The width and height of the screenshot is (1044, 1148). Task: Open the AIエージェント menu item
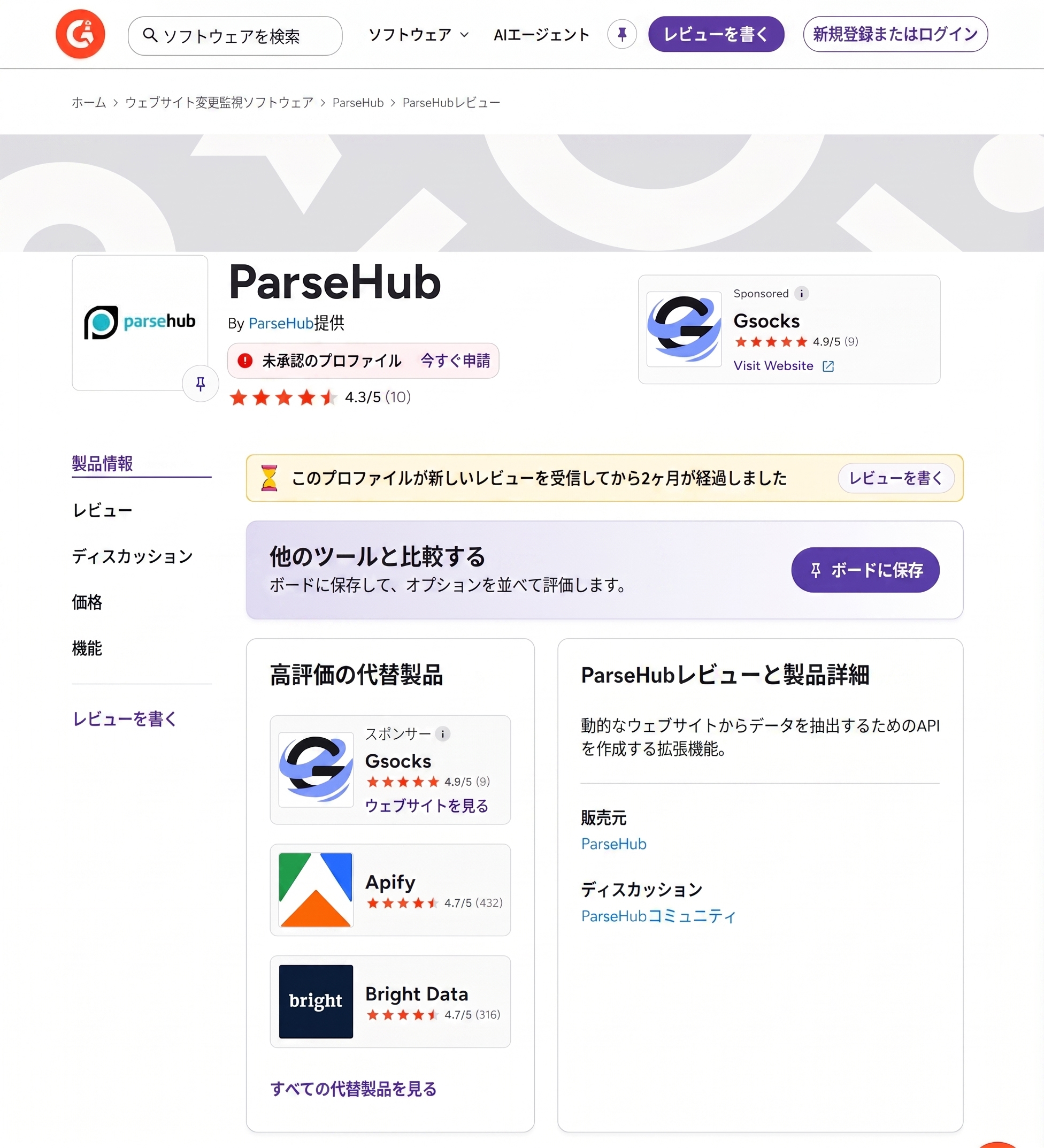(541, 35)
